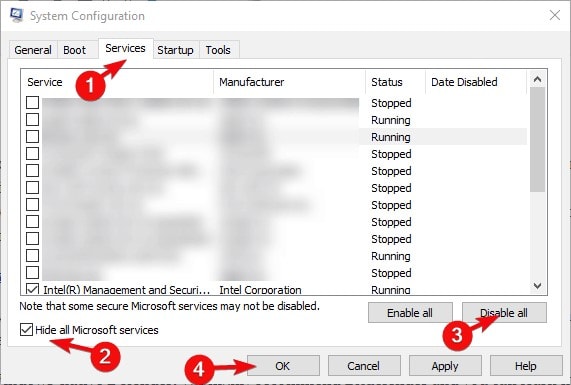Click the services list scrollbar thumb
Viewport: 571px width, 385px height.
(537, 139)
